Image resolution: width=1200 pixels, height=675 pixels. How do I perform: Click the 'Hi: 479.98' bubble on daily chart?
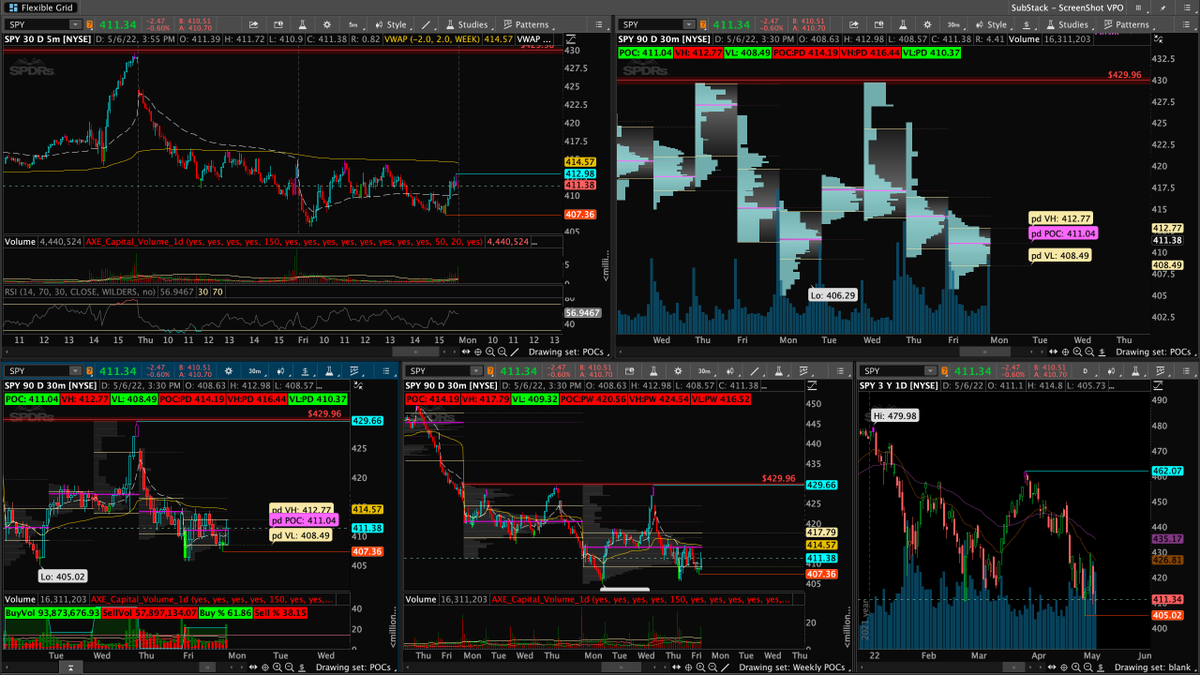894,415
